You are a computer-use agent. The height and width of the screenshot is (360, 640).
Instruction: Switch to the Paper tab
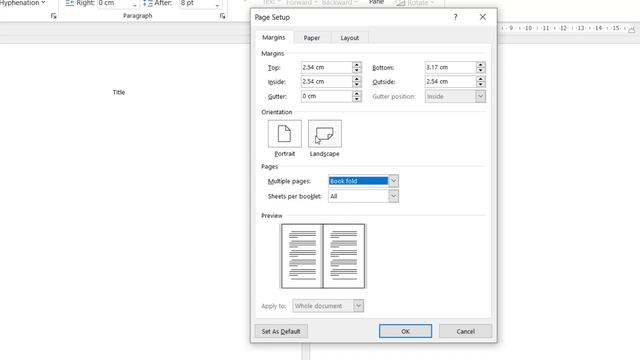tap(311, 38)
